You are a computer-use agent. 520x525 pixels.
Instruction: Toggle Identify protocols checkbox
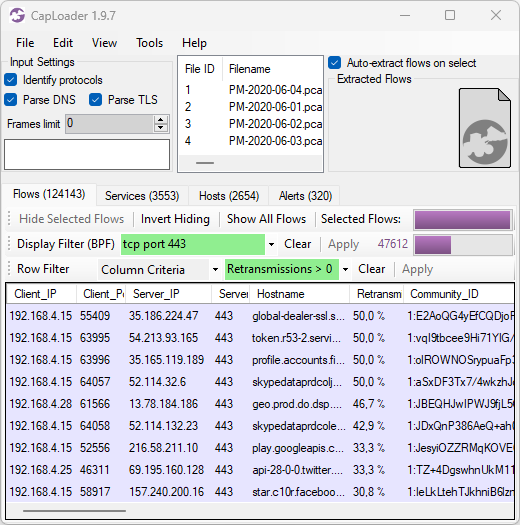tap(11, 80)
